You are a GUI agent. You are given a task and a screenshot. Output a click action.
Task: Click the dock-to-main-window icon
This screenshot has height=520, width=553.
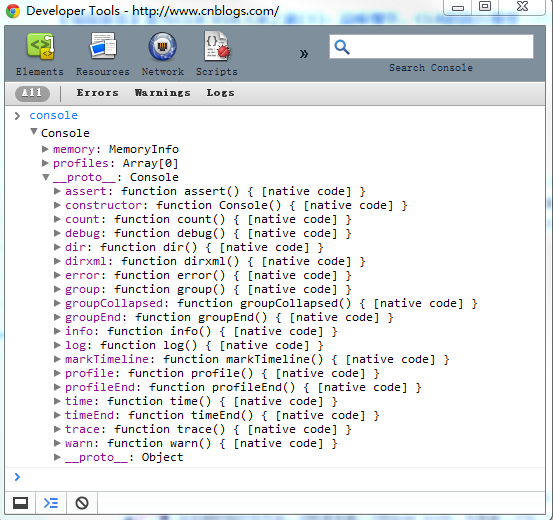coord(20,503)
